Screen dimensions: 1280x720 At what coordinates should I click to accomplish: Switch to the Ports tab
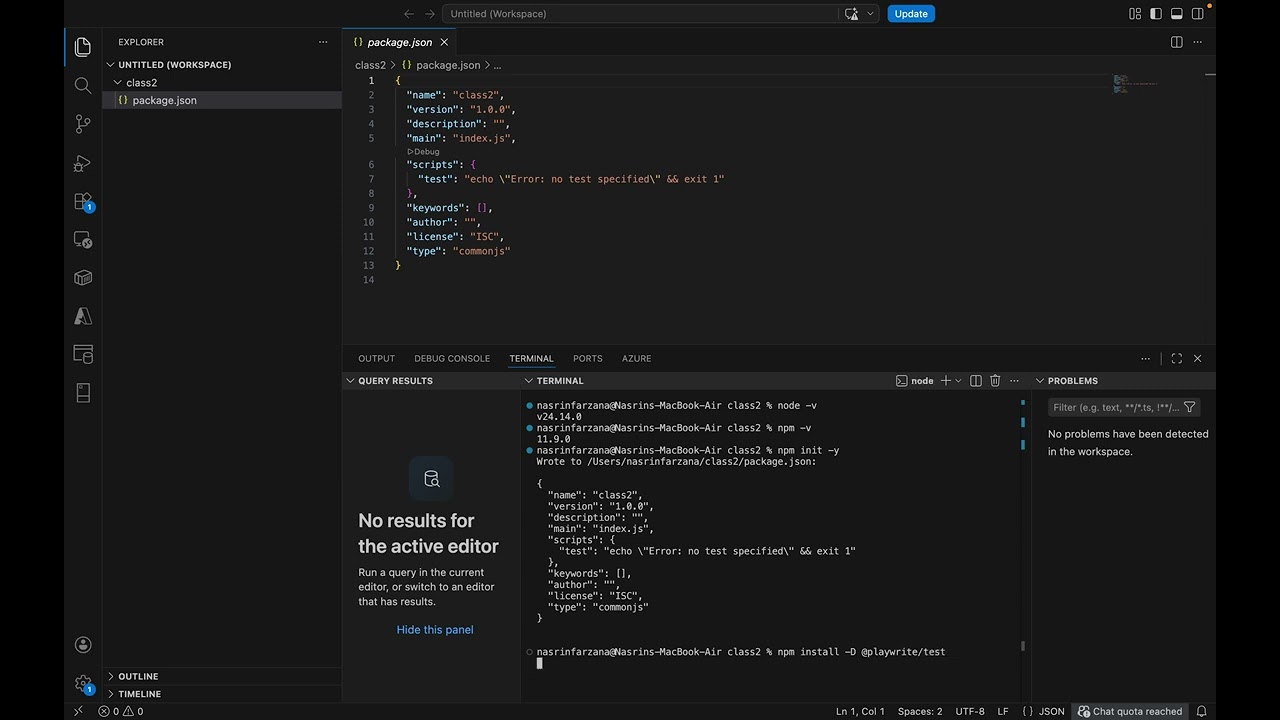click(587, 358)
